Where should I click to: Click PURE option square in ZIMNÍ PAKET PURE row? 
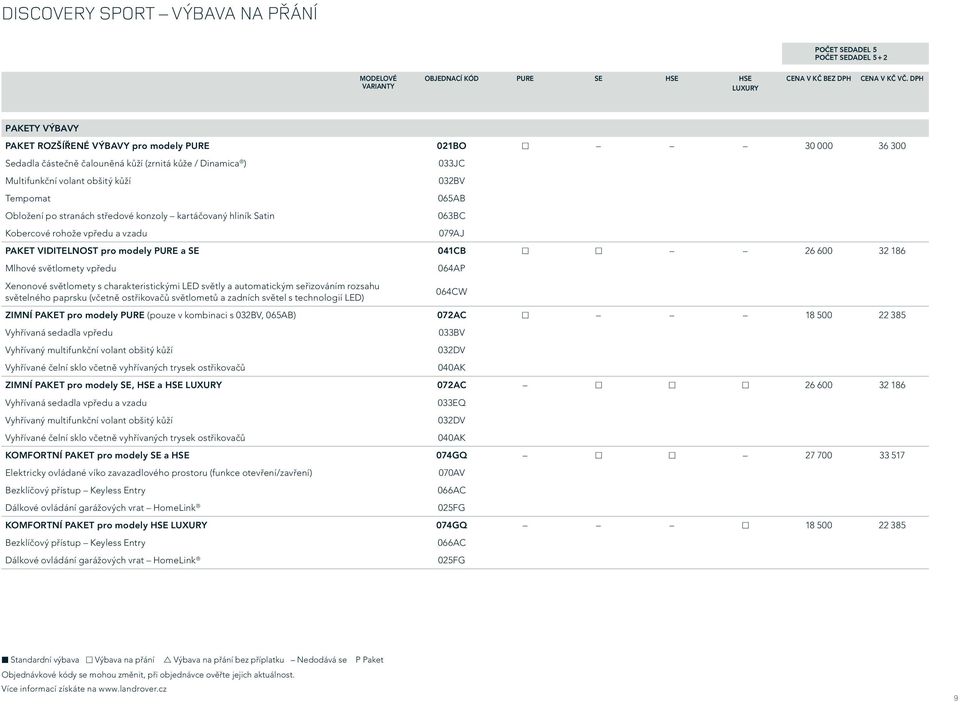click(x=525, y=315)
